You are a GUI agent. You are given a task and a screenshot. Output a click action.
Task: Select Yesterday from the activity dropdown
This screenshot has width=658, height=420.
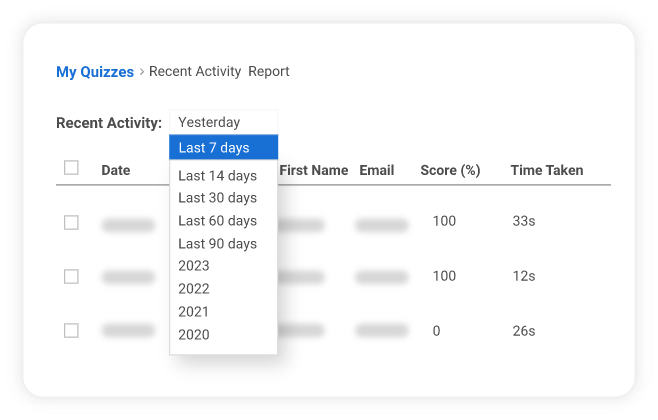click(209, 123)
